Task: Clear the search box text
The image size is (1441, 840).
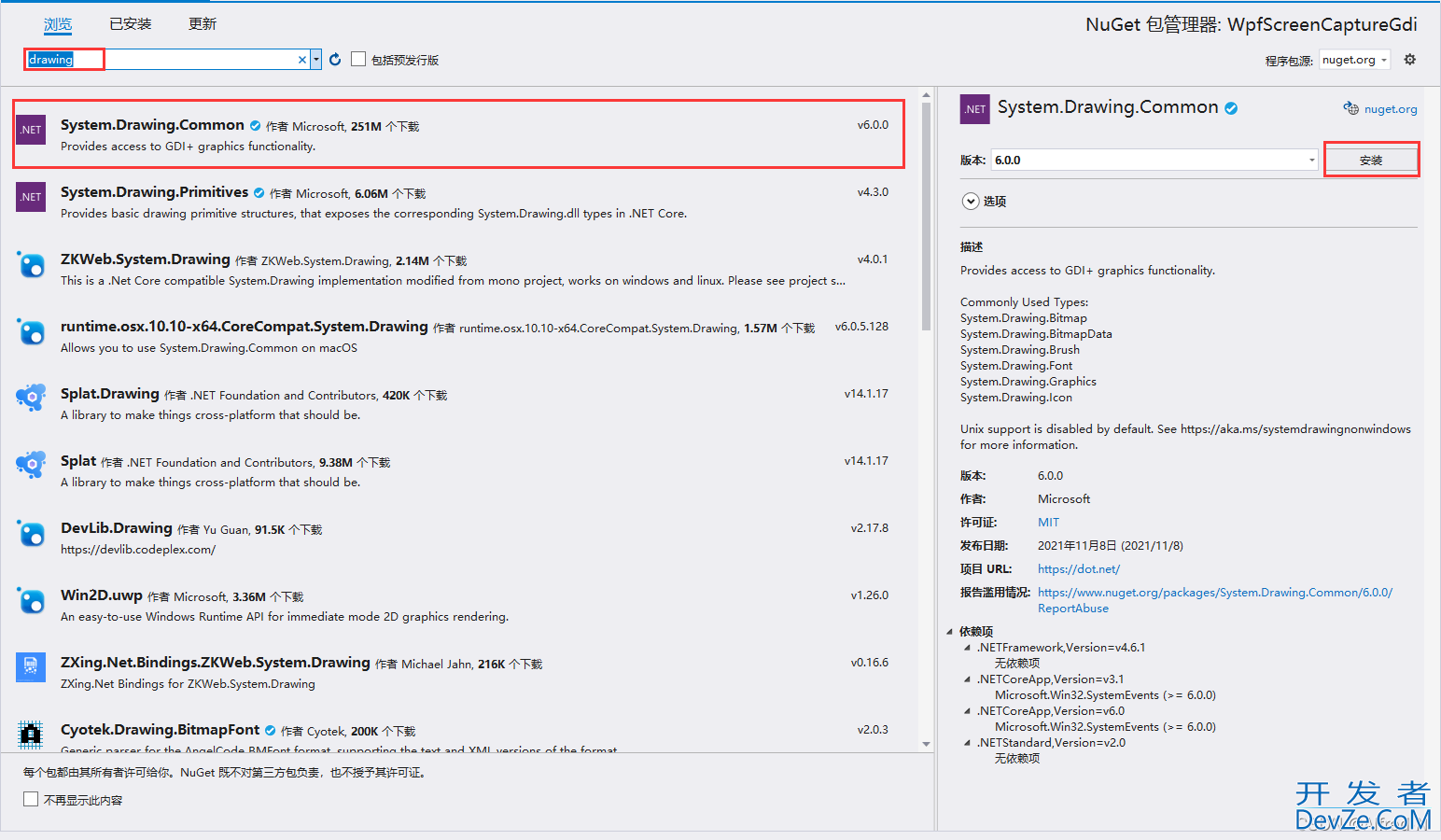Action: pyautogui.click(x=301, y=60)
